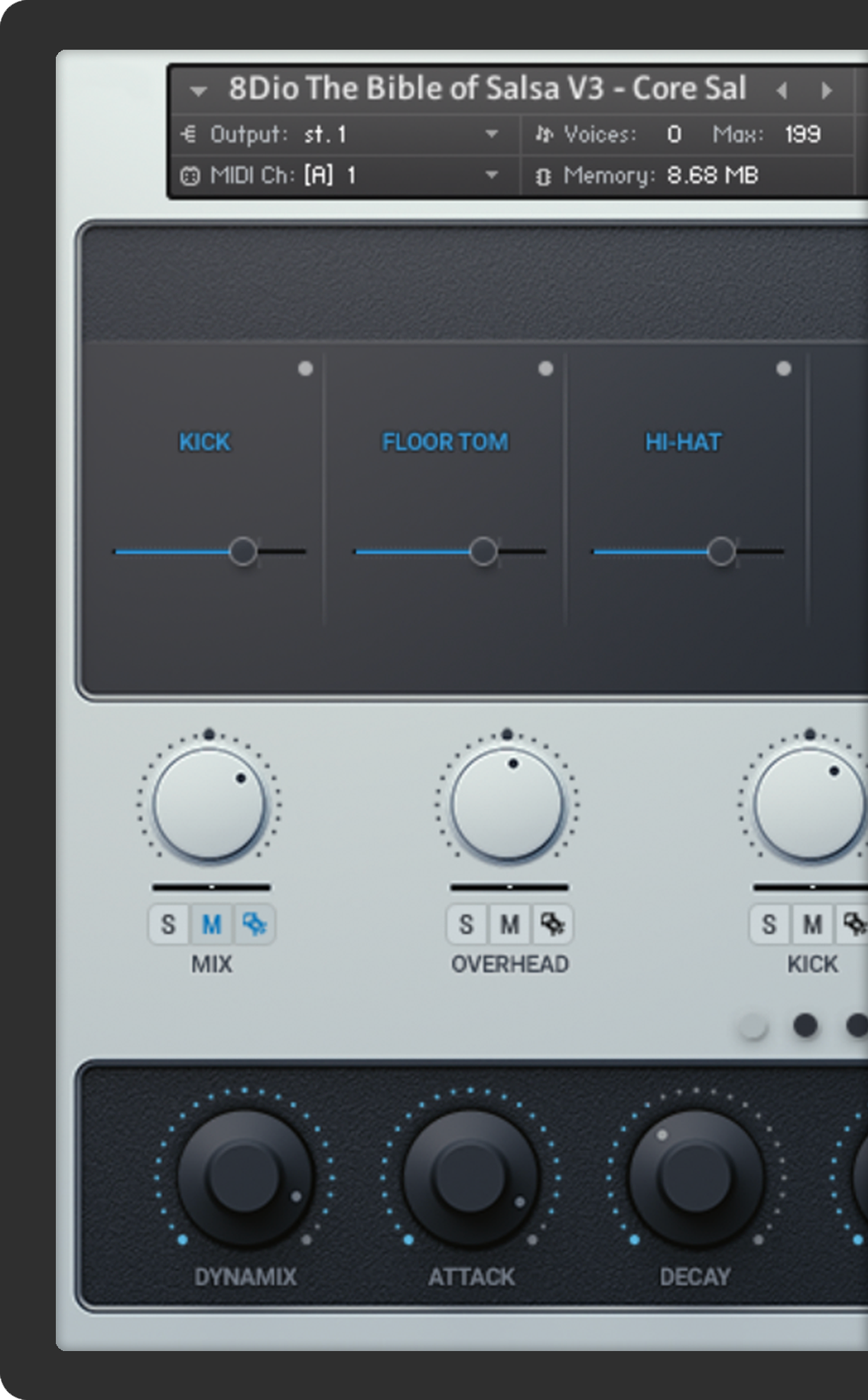The image size is (868, 1400).
Task: Click the KICK mic pan bar
Action: coord(810,887)
